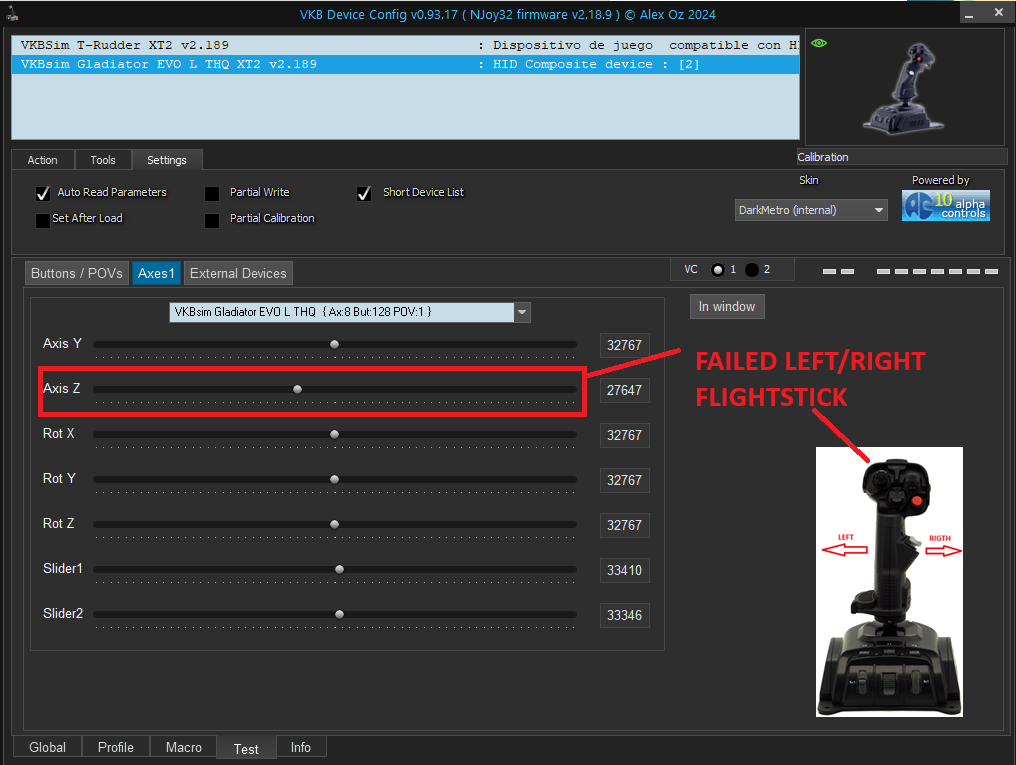Click Rot X value field 32767
The height and width of the screenshot is (765, 1016).
[625, 435]
